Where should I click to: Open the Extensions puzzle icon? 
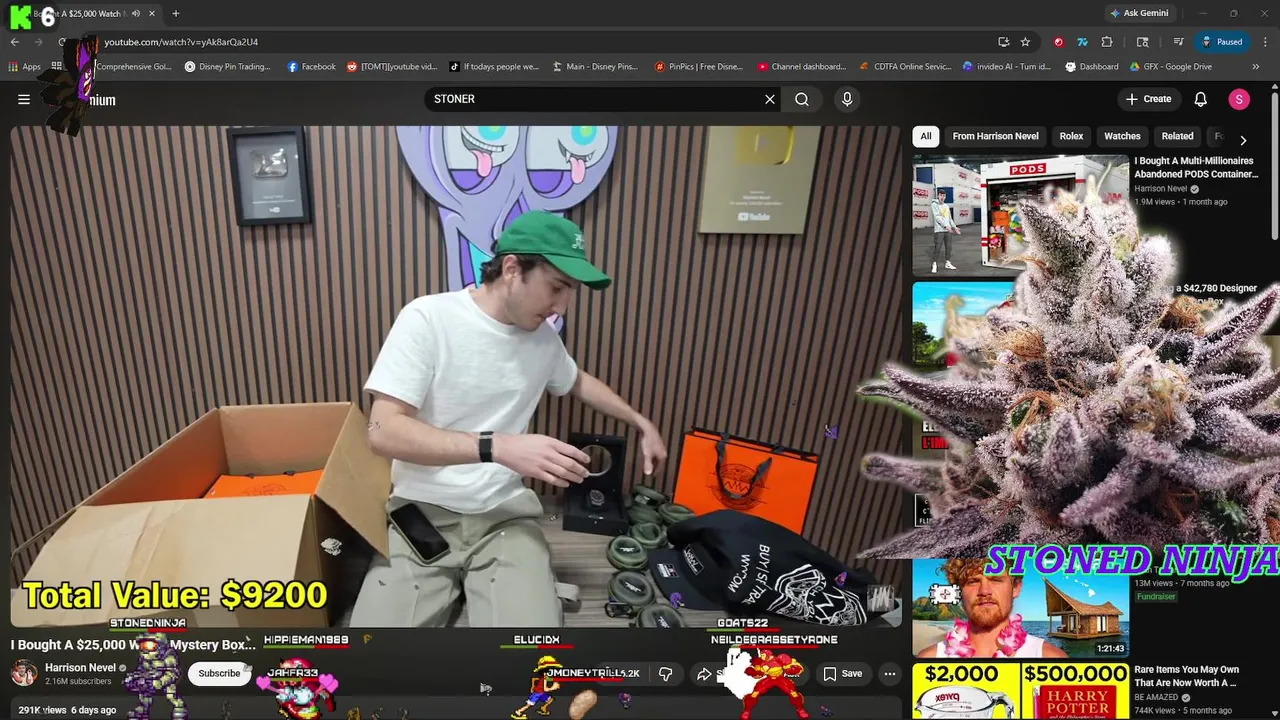tap(1107, 42)
